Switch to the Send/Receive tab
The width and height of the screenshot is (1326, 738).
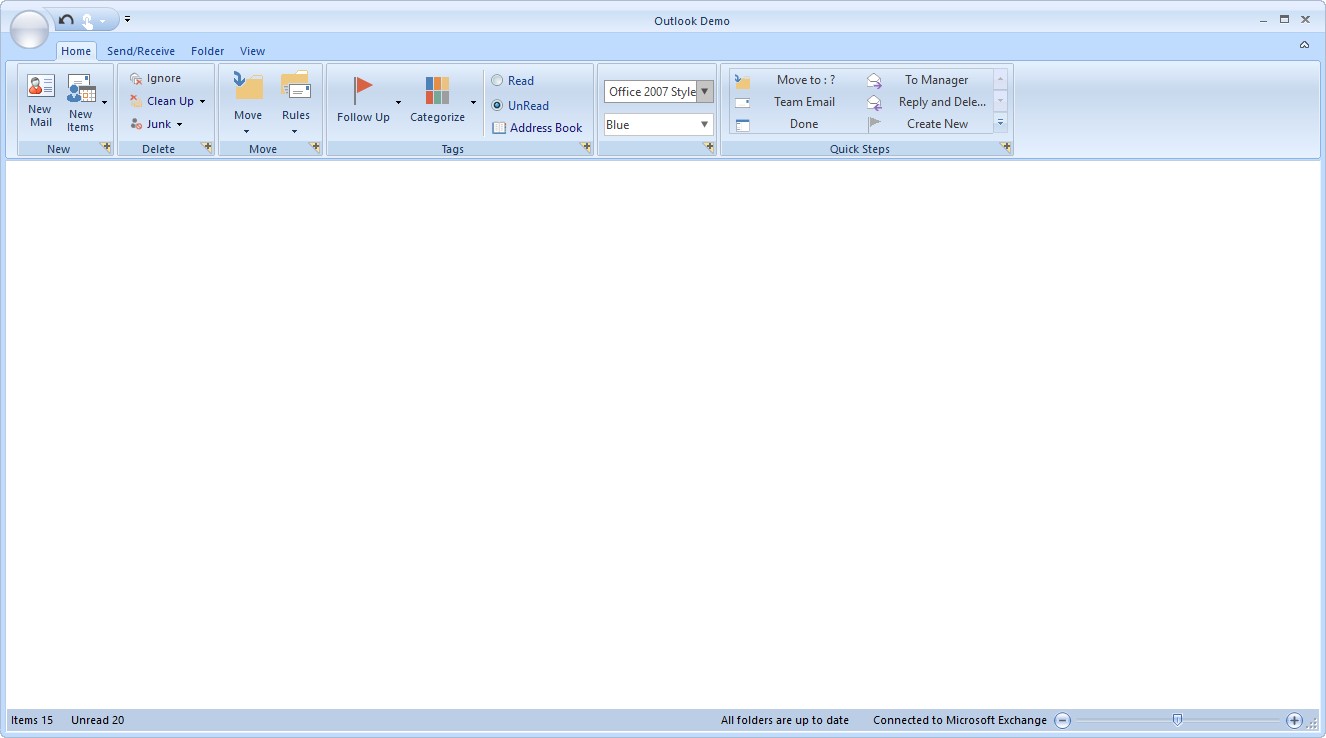[141, 51]
